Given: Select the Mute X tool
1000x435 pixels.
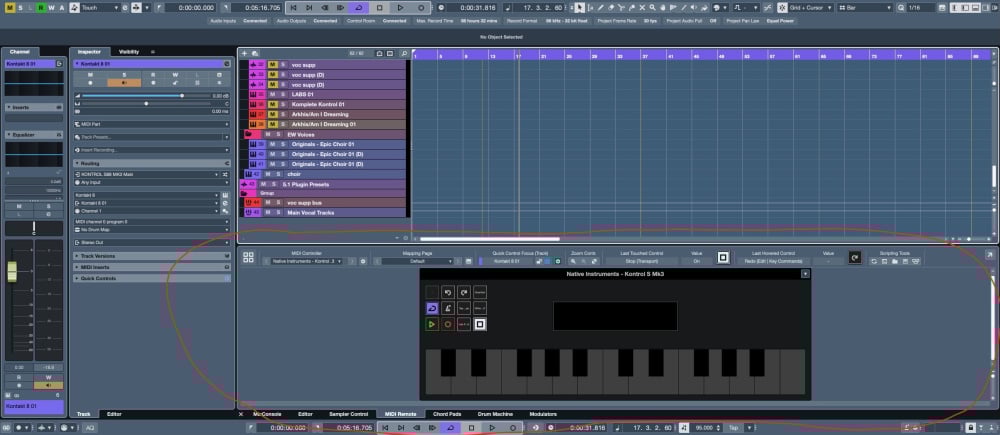Looking at the screenshot, I should click(x=642, y=8).
